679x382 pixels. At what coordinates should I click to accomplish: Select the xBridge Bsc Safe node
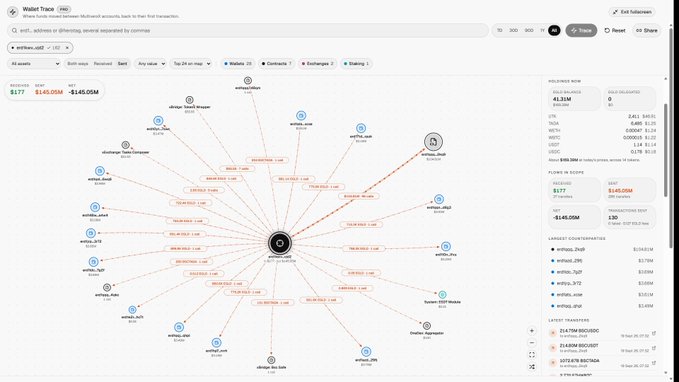(271, 360)
